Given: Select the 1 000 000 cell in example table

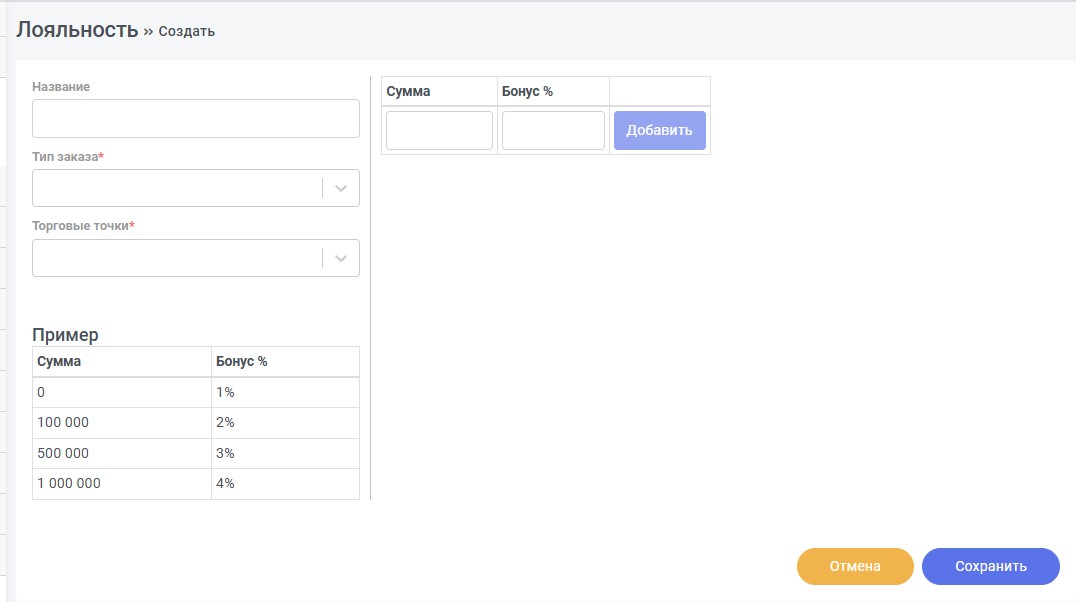Looking at the screenshot, I should (x=121, y=483).
